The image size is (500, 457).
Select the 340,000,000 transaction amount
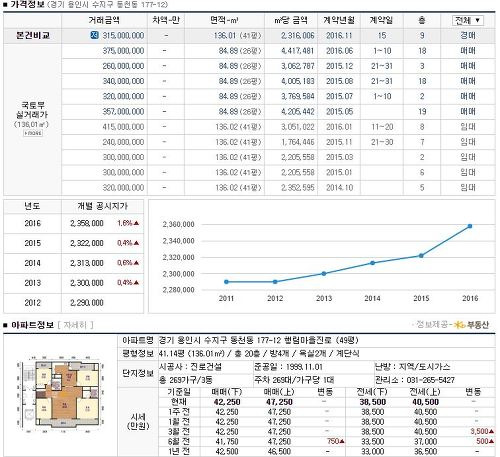(123, 81)
